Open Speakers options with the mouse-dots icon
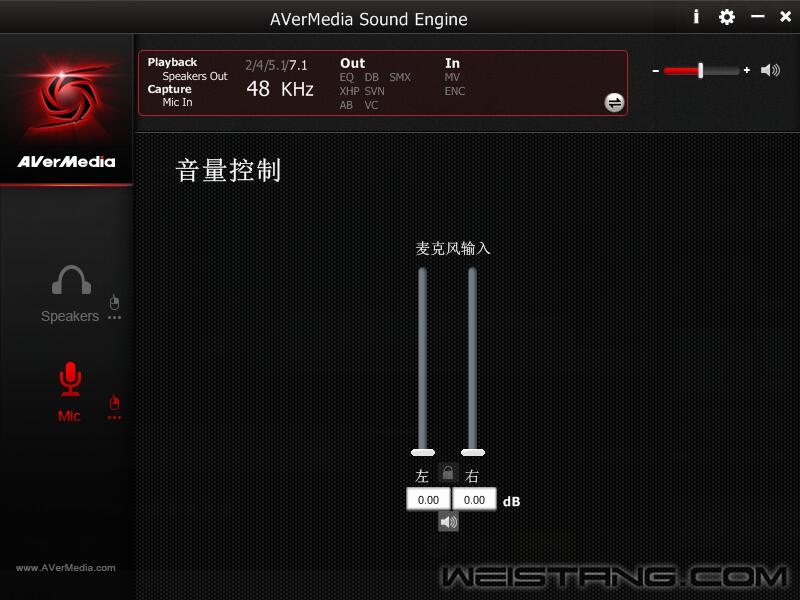Viewport: 800px width, 600px height. coord(114,308)
